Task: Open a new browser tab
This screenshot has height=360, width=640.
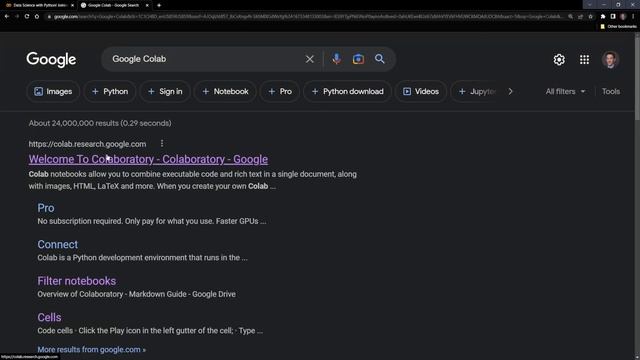Action: 159,5
